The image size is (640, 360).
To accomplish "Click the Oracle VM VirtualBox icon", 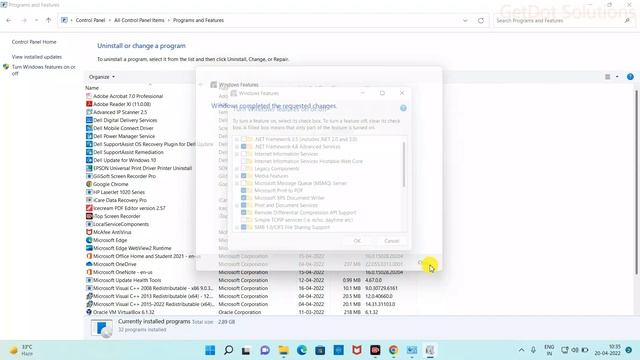I will point(89,312).
